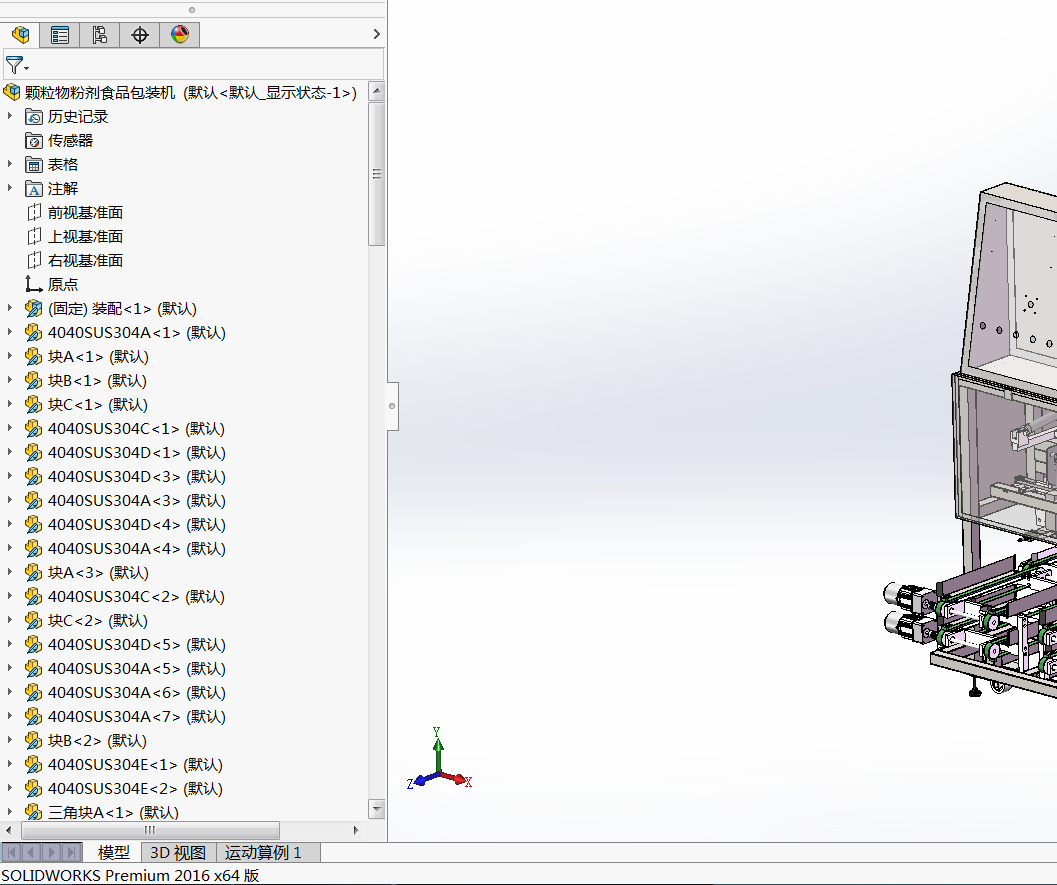Click the 4040SUS304C<1> component icon
The height and width of the screenshot is (885, 1057).
pyautogui.click(x=34, y=429)
